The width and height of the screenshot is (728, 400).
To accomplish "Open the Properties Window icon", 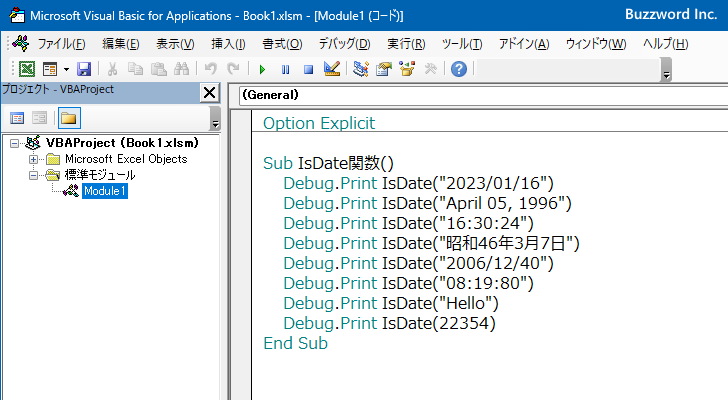I will point(384,69).
